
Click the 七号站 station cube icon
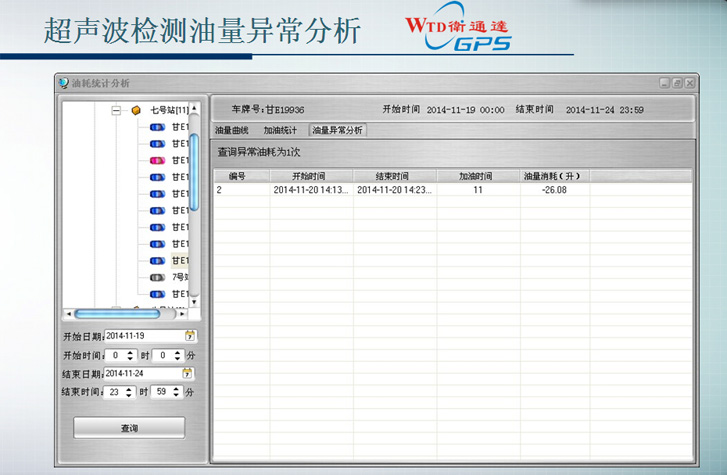(136, 110)
